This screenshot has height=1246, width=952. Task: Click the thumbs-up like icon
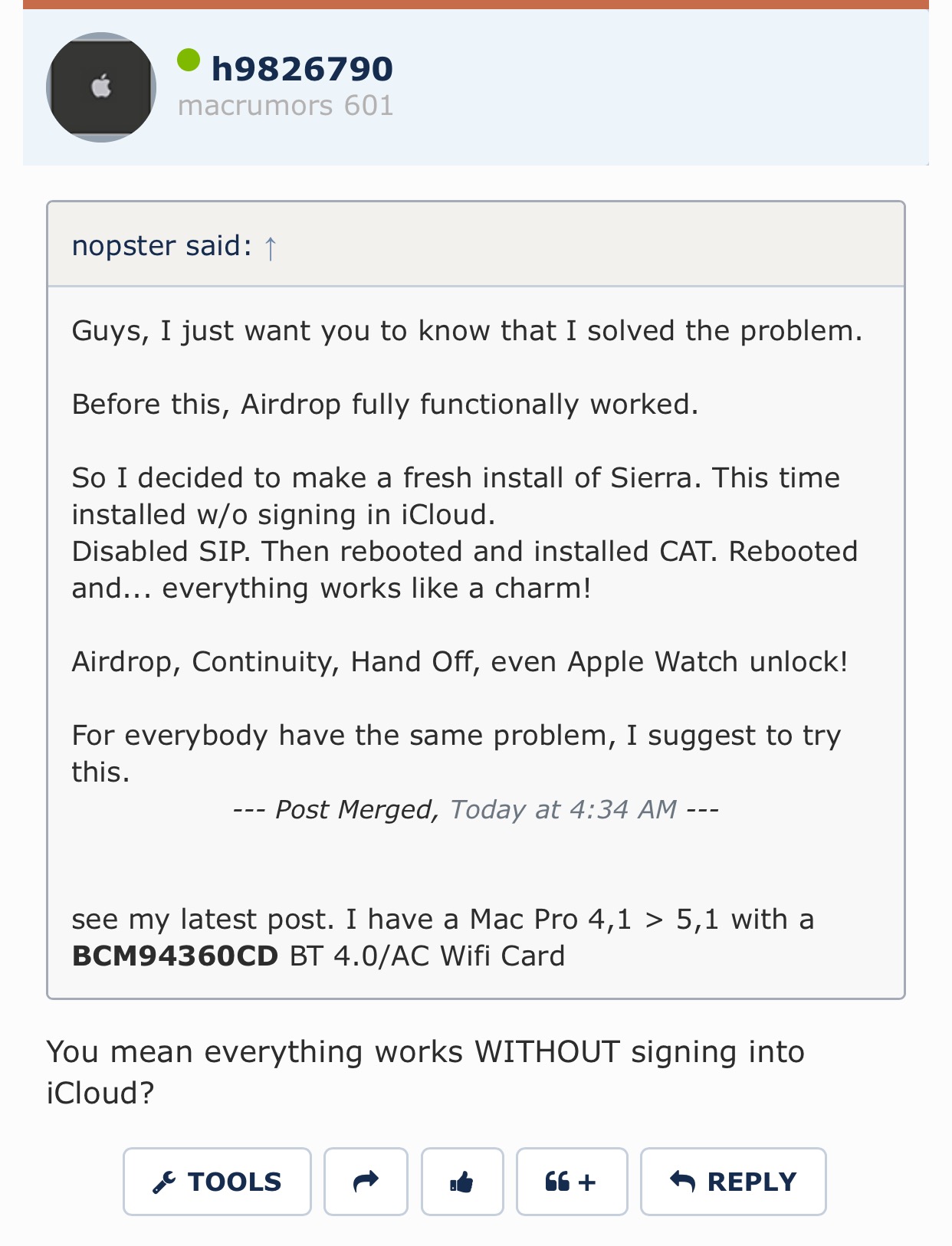(461, 1182)
